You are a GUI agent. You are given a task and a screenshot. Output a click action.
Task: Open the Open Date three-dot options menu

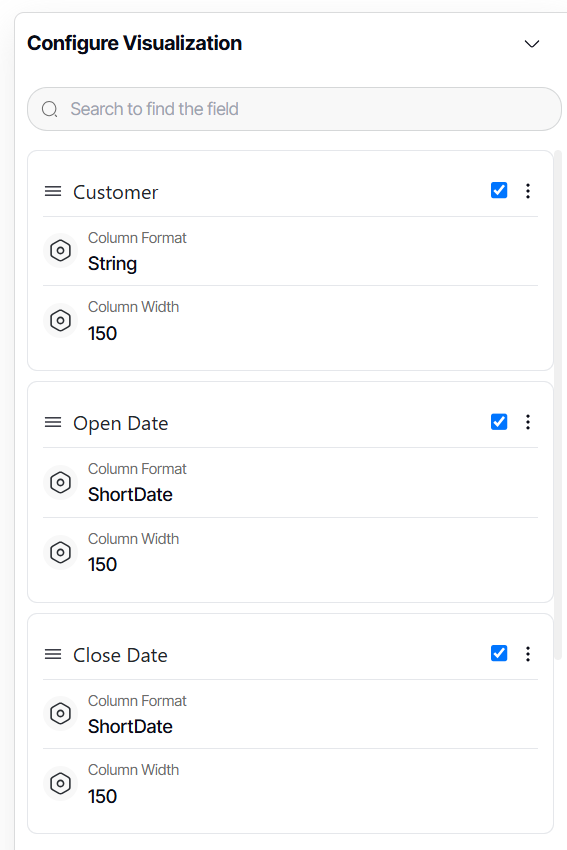[527, 422]
